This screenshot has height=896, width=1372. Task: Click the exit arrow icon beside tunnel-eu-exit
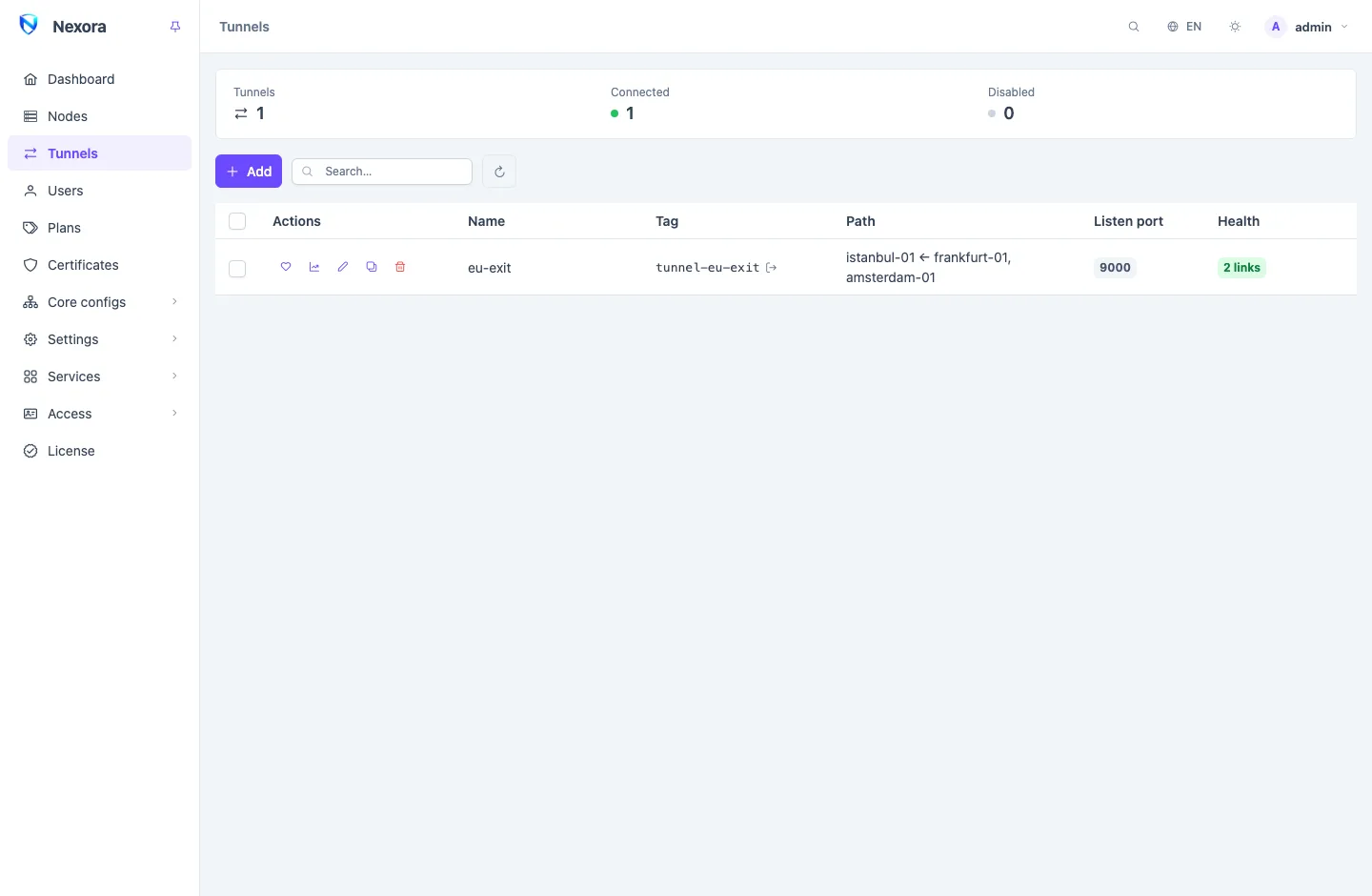(x=772, y=268)
